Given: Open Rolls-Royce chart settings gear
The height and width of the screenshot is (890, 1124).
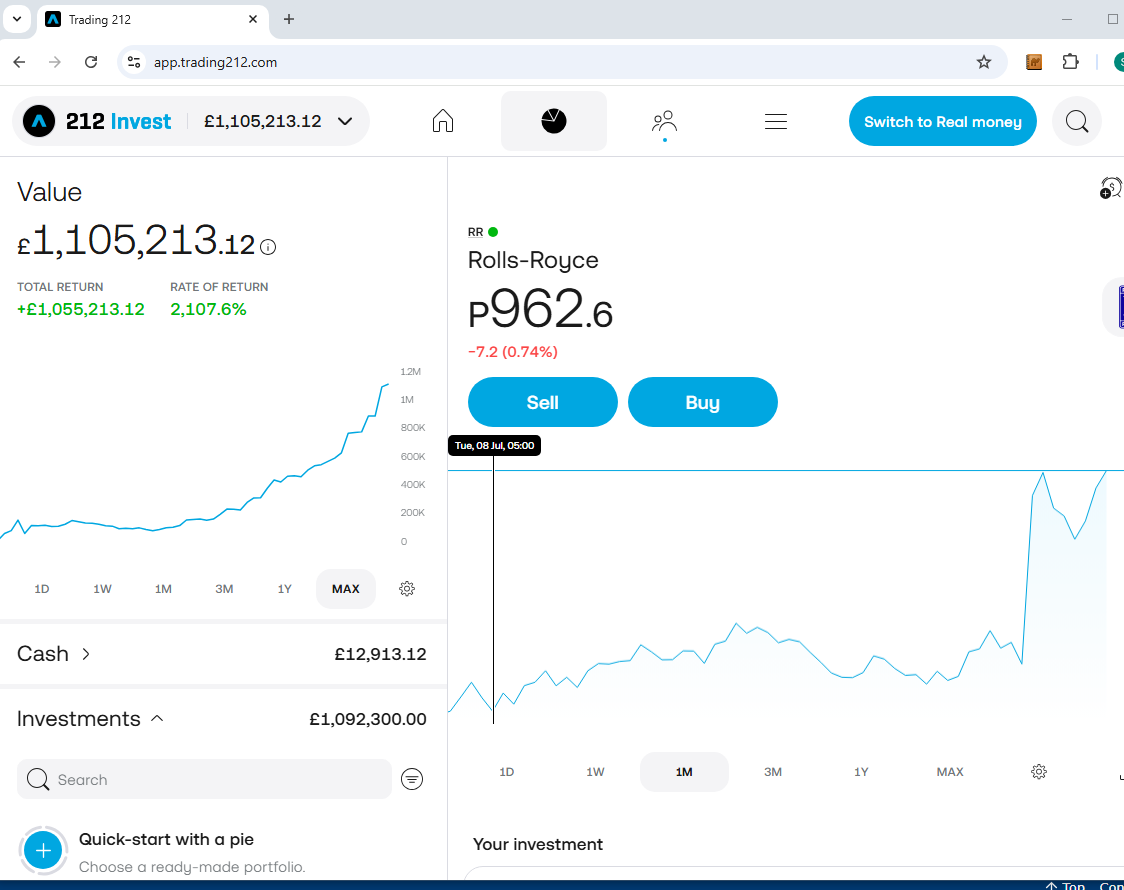Looking at the screenshot, I should 1038,772.
